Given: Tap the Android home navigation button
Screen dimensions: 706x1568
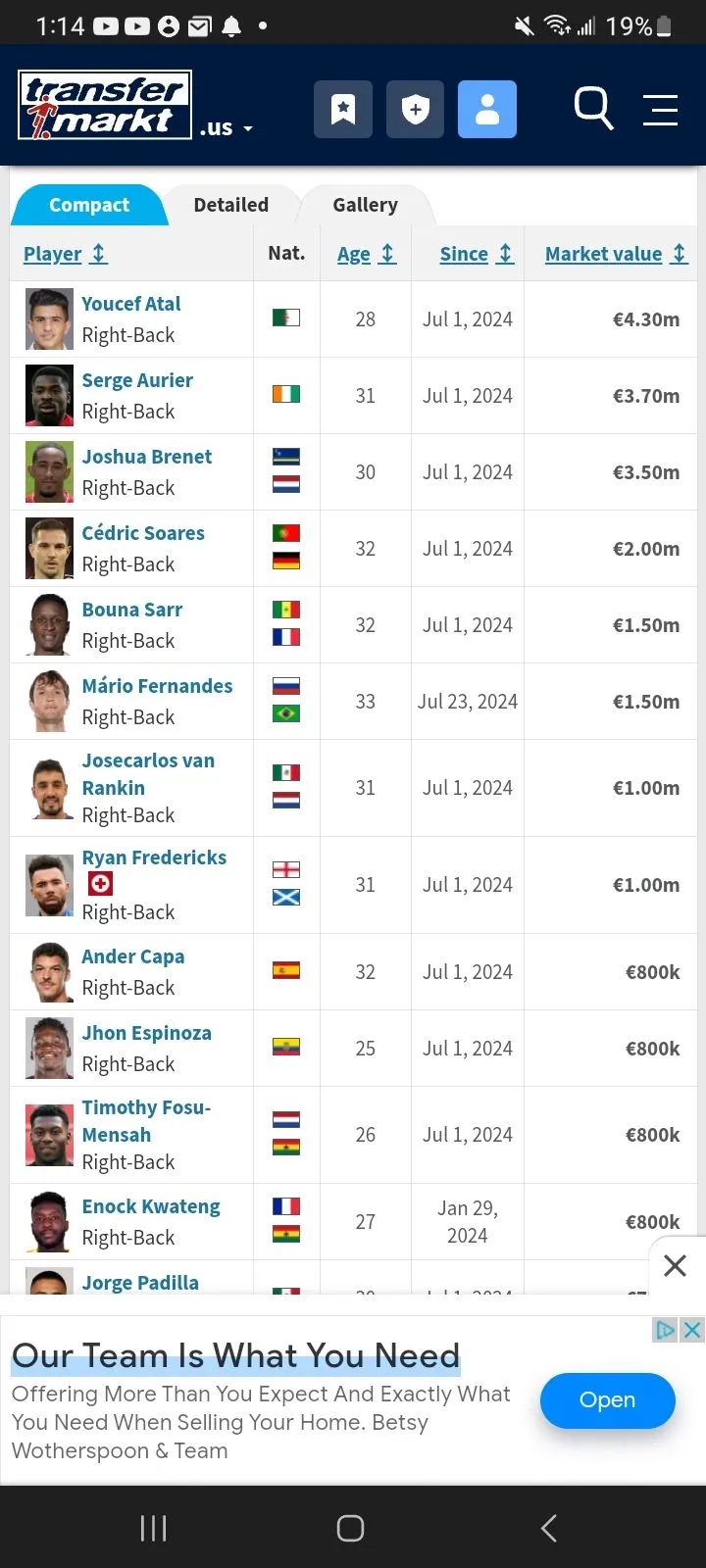Looking at the screenshot, I should click(351, 1528).
